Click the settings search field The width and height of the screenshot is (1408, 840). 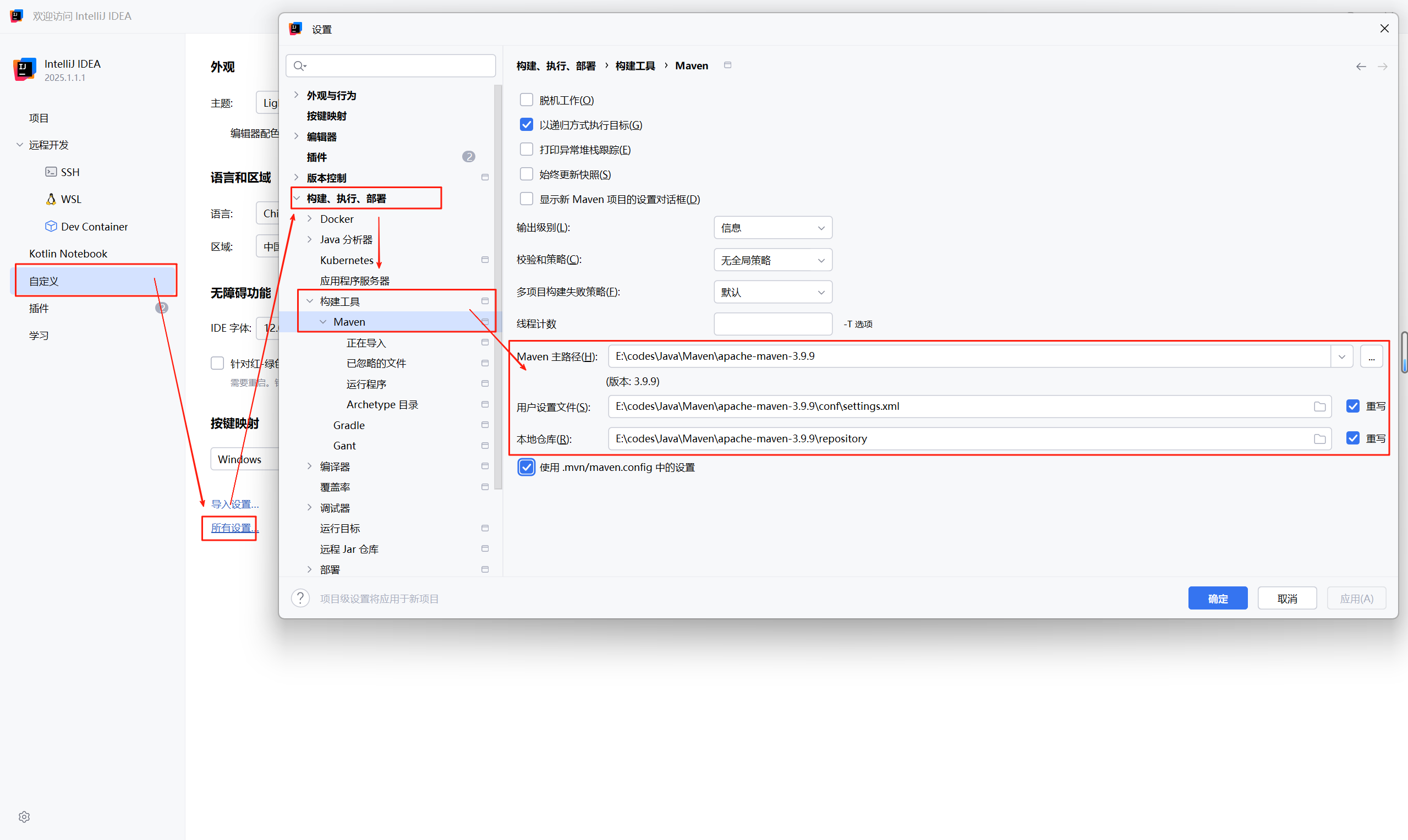(x=391, y=65)
